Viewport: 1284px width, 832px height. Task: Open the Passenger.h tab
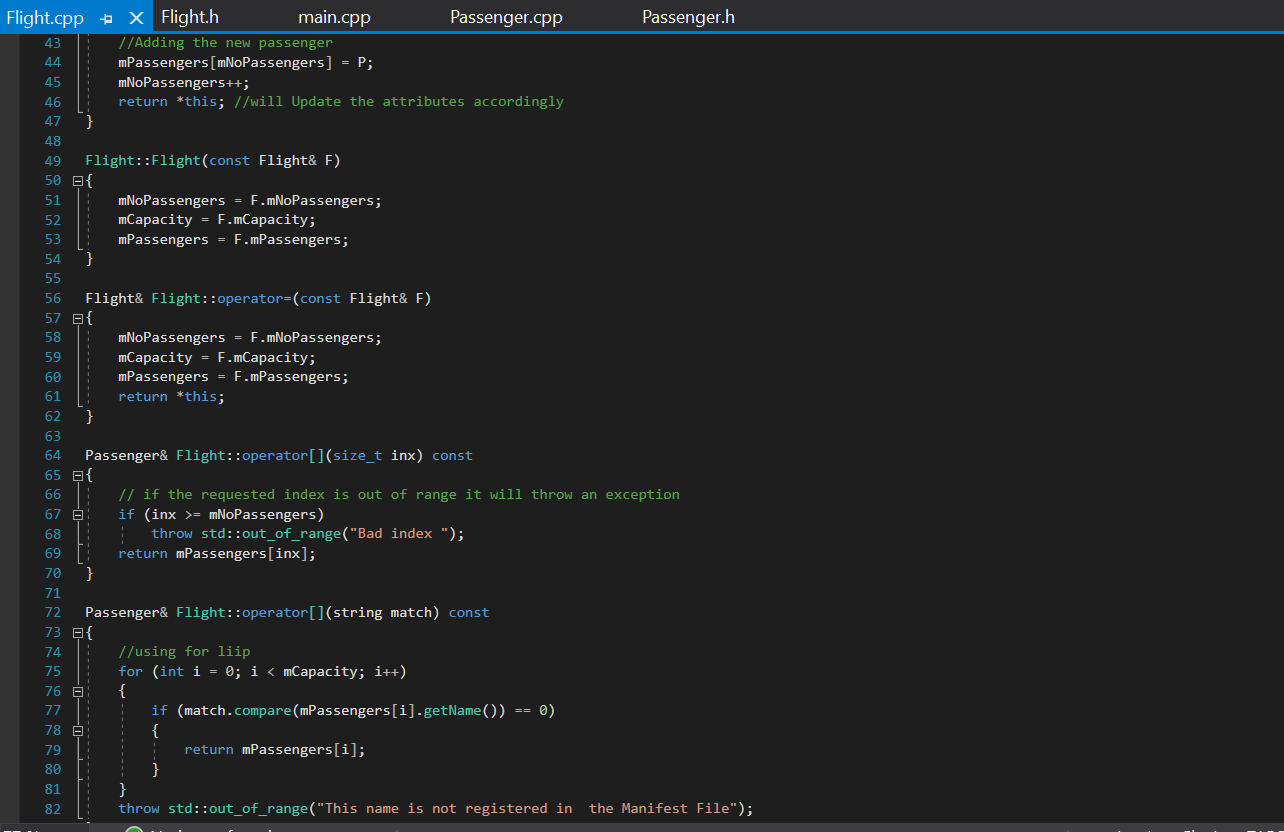coord(688,17)
